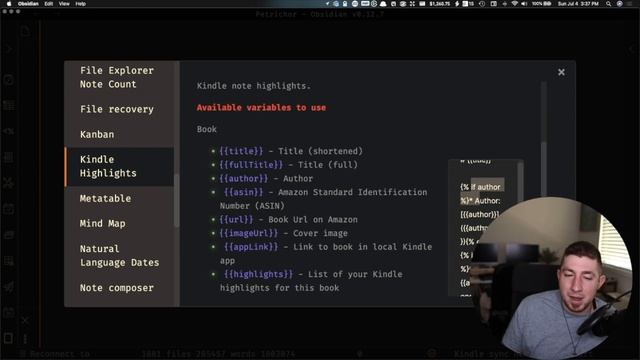Click the {{author}} variable text

click(244, 179)
